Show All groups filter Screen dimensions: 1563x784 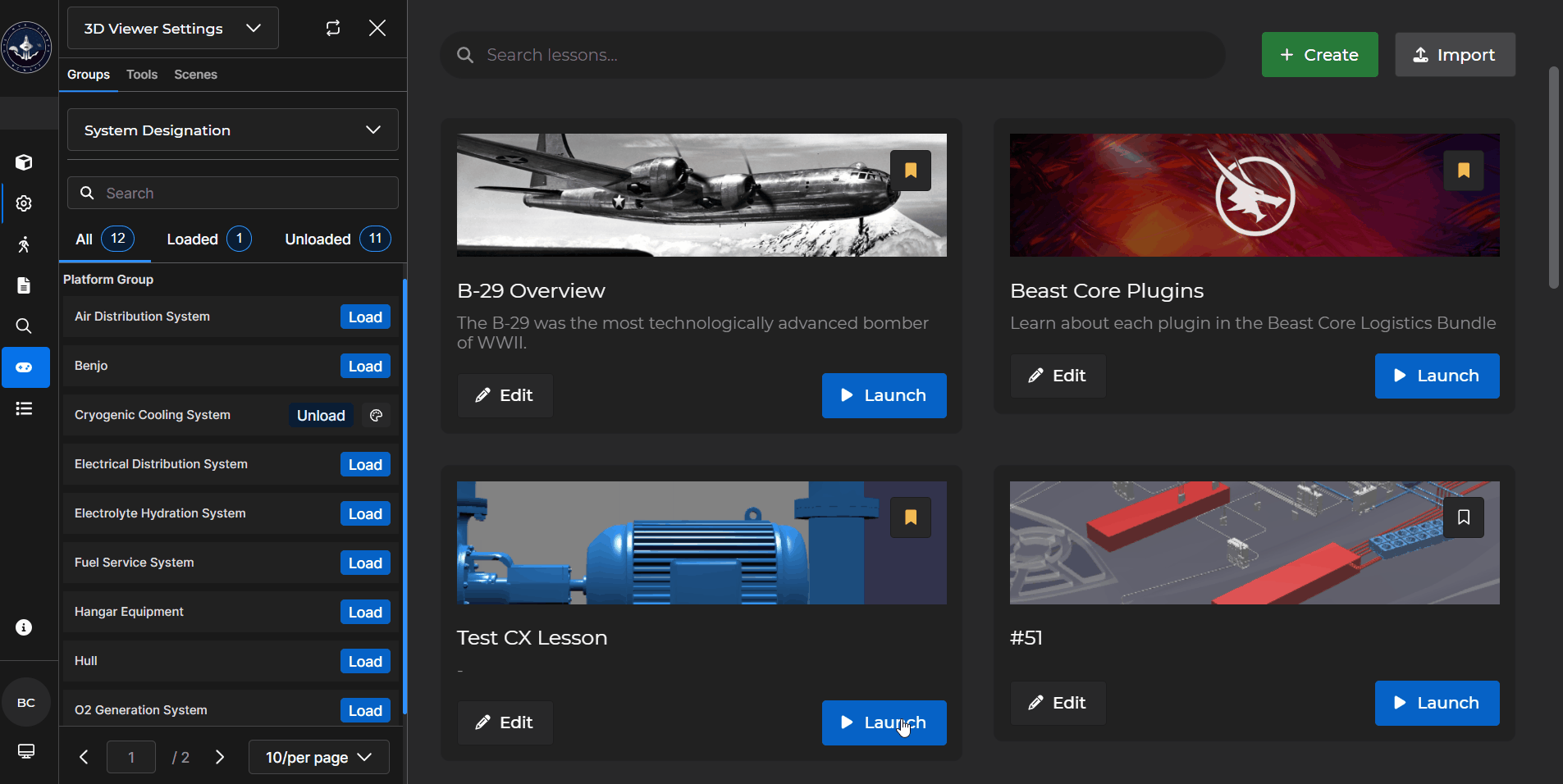105,239
